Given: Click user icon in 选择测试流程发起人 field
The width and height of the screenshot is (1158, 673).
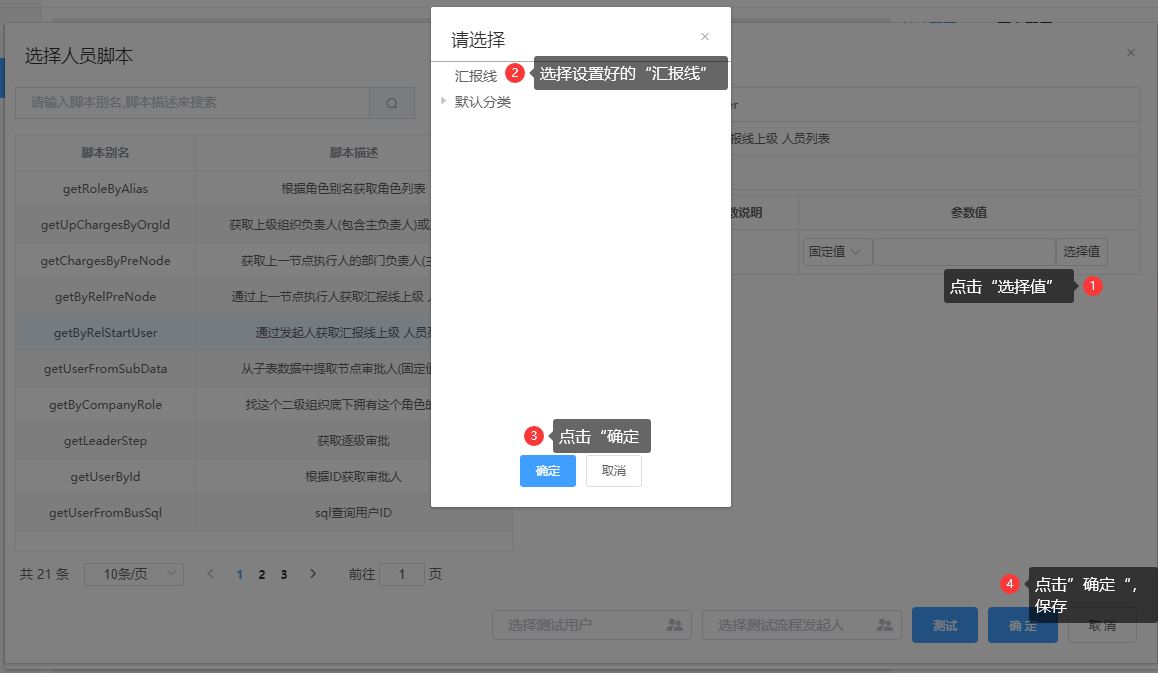Looking at the screenshot, I should click(x=884, y=625).
